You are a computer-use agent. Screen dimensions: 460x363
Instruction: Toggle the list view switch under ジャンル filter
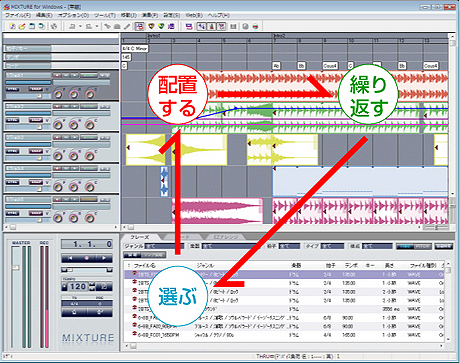point(145,255)
